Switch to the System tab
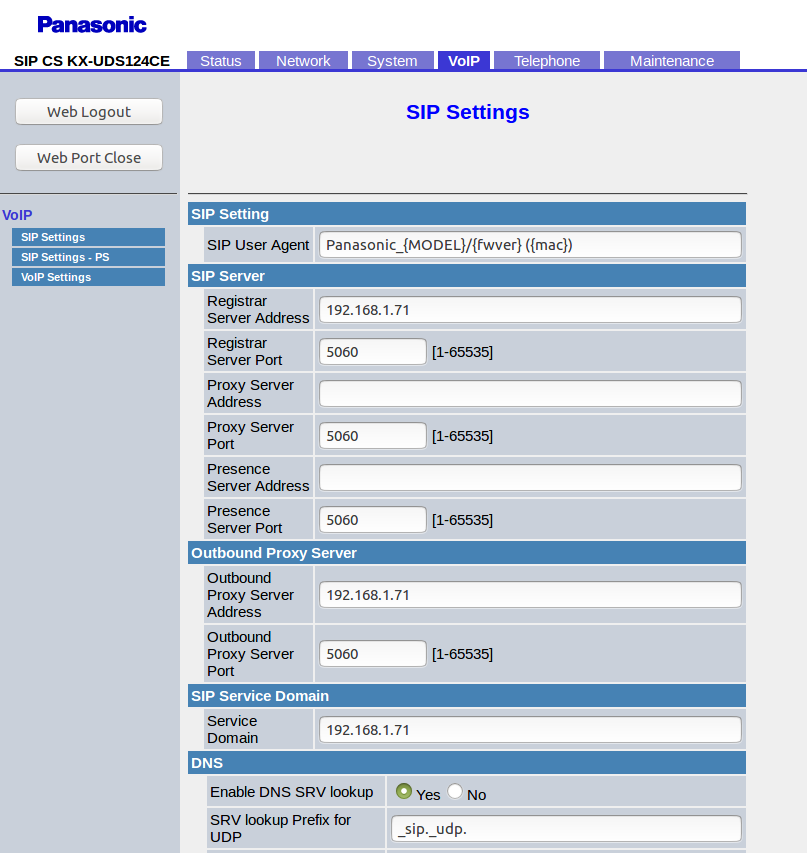The image size is (807, 853). point(392,60)
